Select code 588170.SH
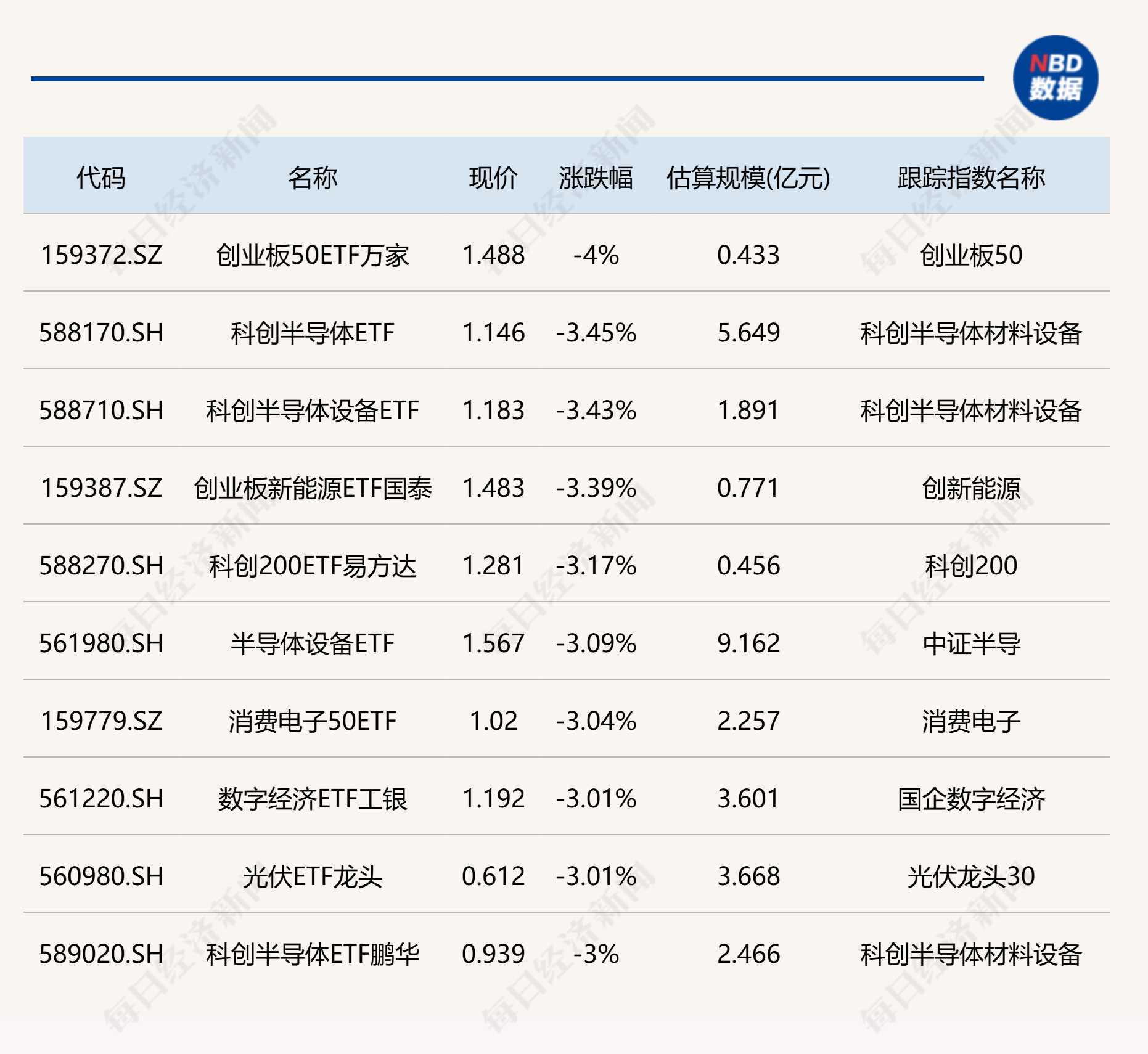 pos(102,333)
